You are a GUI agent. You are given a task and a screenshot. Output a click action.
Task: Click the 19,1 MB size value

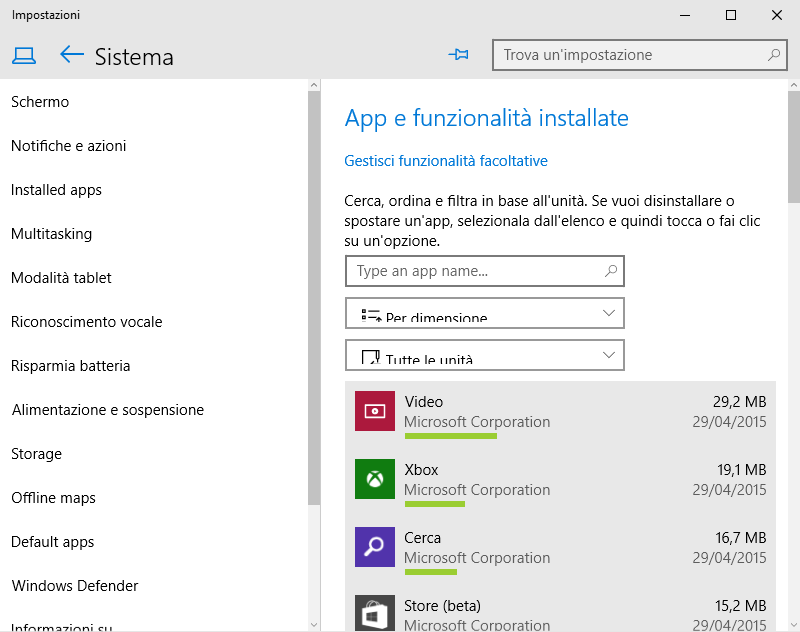[742, 470]
